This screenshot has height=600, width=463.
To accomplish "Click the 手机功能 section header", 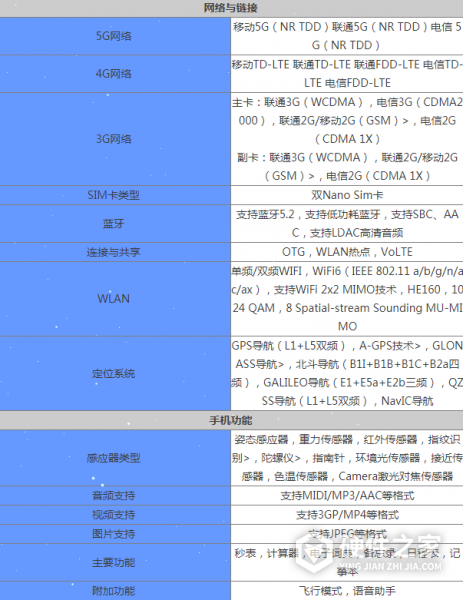I will 231,421.
